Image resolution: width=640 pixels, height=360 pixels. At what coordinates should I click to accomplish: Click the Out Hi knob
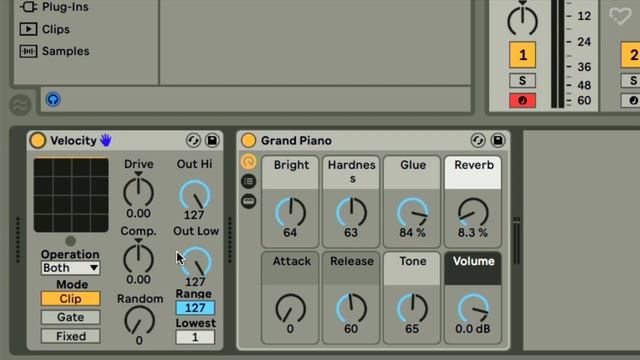(195, 195)
